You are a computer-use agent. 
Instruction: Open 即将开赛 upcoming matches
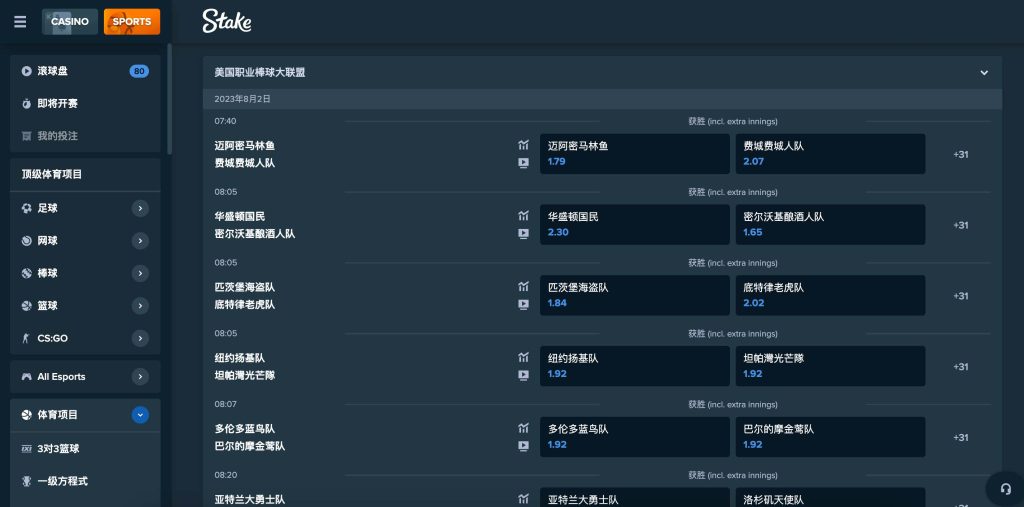[x=85, y=104]
